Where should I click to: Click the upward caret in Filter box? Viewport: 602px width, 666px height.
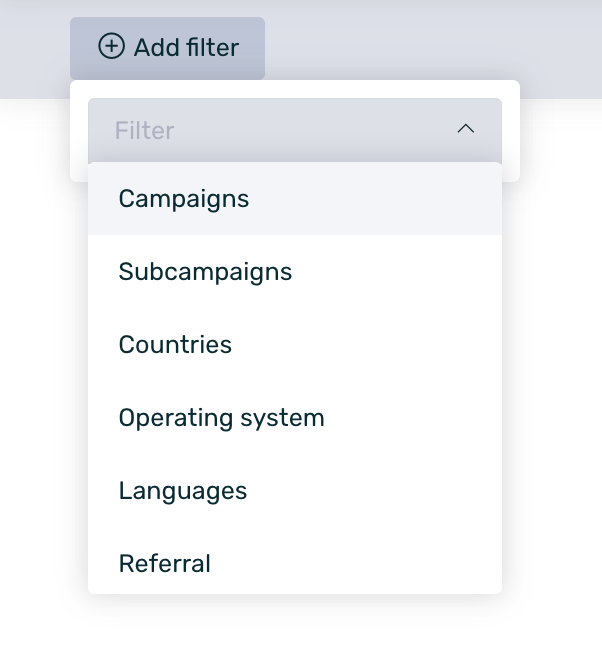pyautogui.click(x=465, y=130)
